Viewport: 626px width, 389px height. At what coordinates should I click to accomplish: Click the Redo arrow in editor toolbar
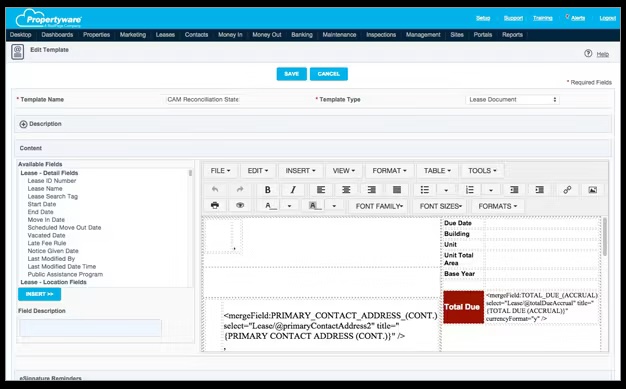[x=240, y=190]
